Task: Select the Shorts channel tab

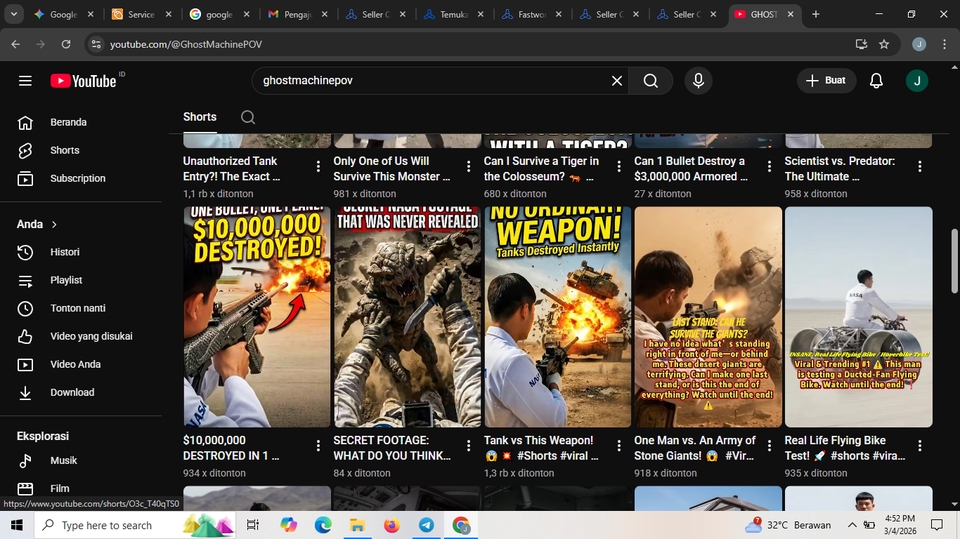Action: coord(200,117)
